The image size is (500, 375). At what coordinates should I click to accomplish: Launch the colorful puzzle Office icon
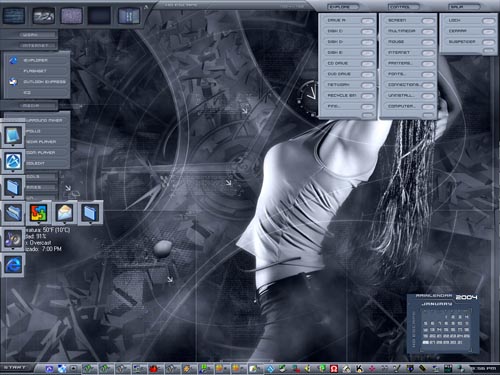[x=39, y=212]
